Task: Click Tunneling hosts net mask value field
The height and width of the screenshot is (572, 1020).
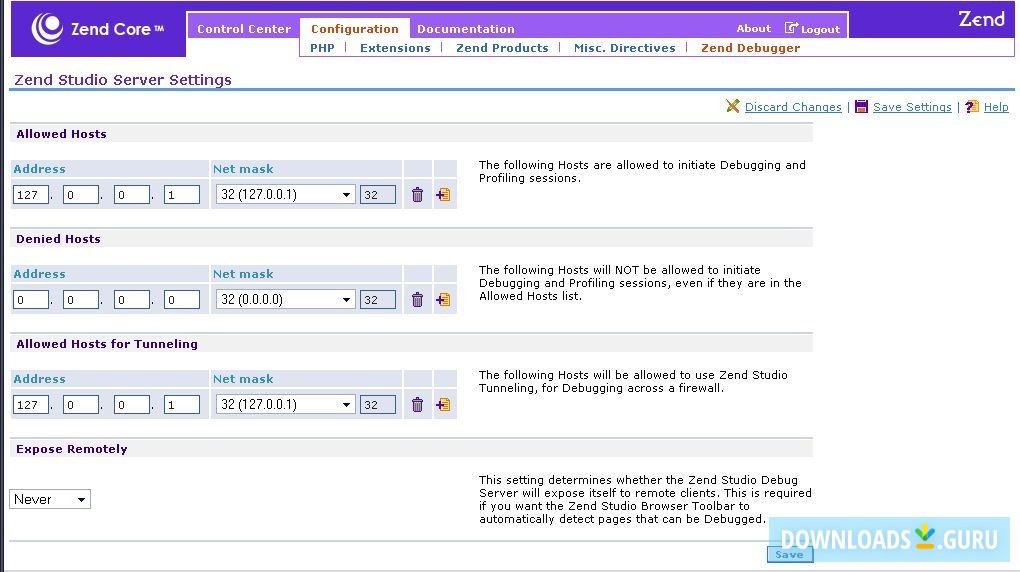Action: [x=377, y=405]
